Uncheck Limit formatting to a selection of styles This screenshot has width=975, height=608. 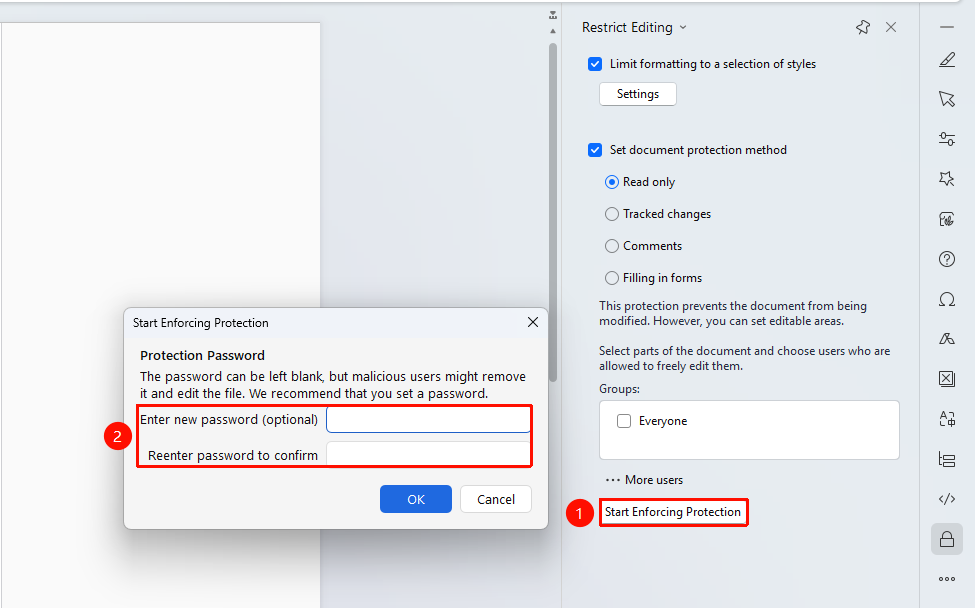pos(594,64)
